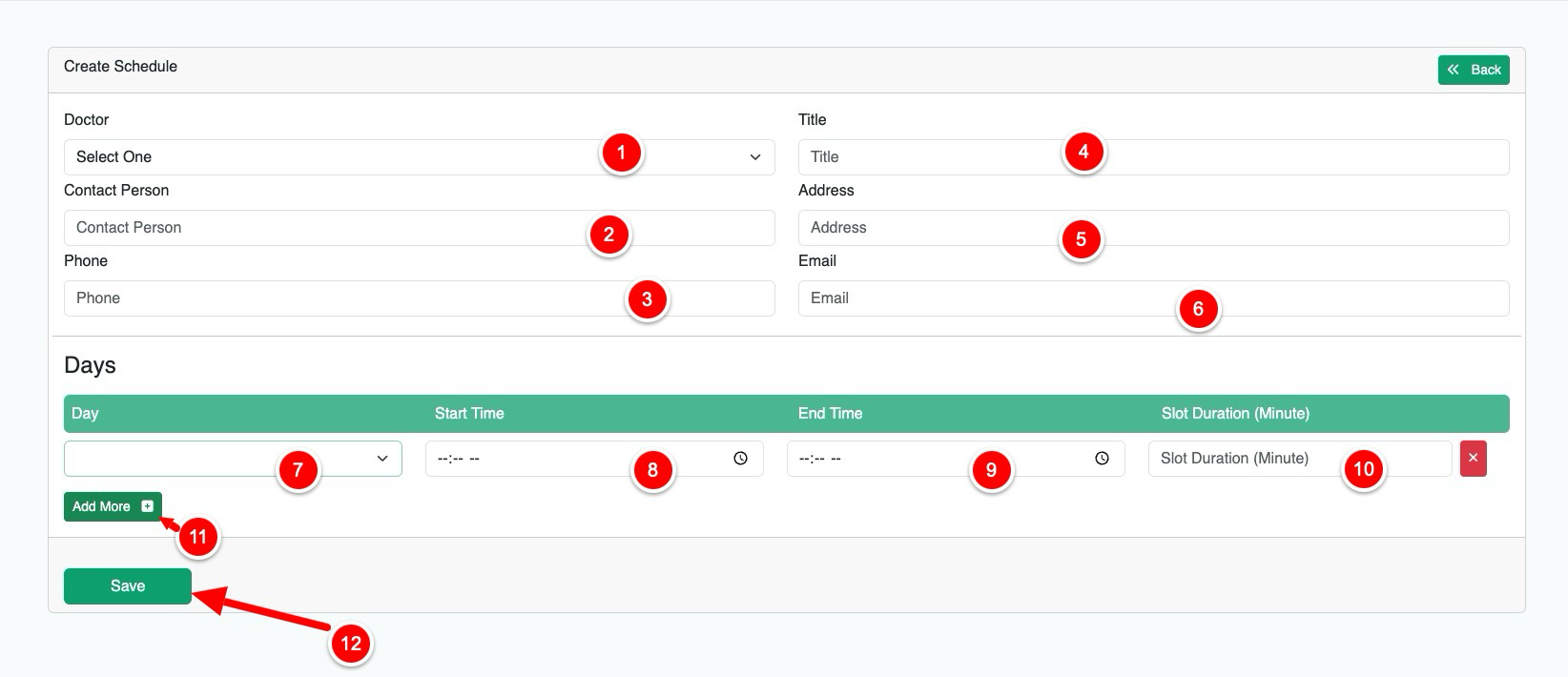Screen dimensions: 1568x677
Task: Click the Slot Duration (Minute) column header
Action: coord(1235,414)
